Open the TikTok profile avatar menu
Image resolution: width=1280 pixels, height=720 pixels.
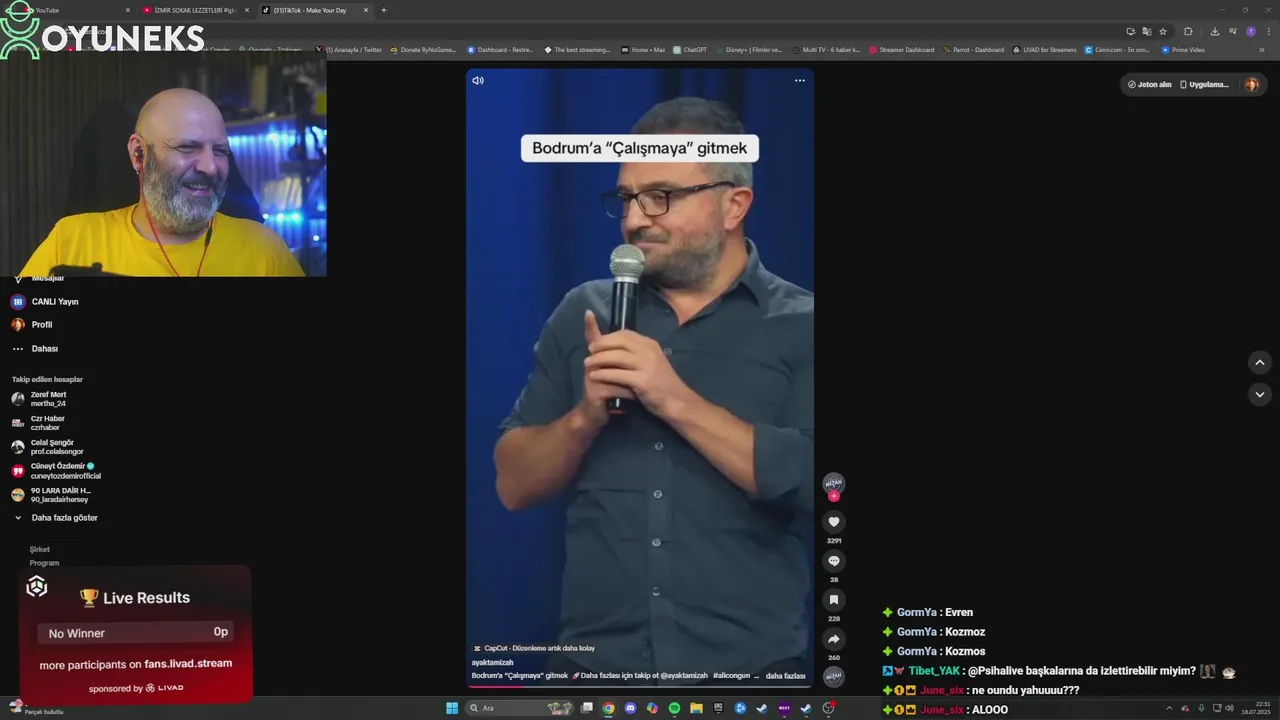1252,85
